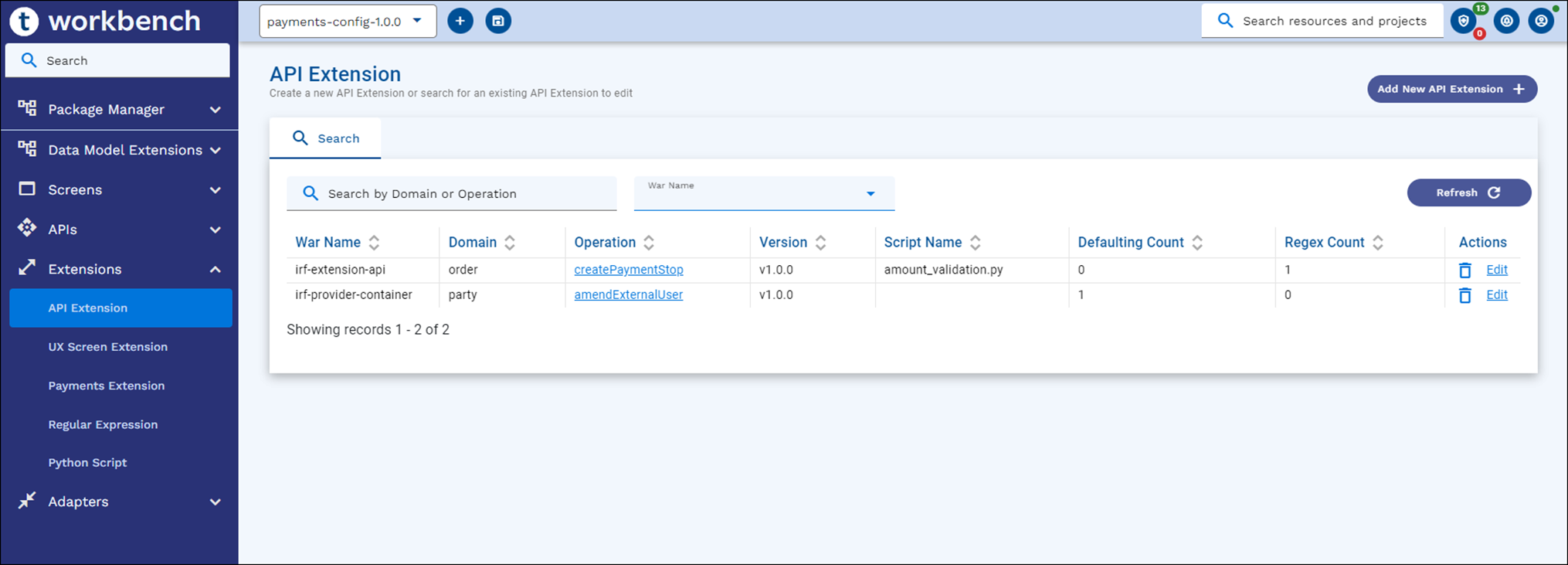Sort table by Defaulting Count column
The width and height of the screenshot is (1568, 565).
(1196, 243)
